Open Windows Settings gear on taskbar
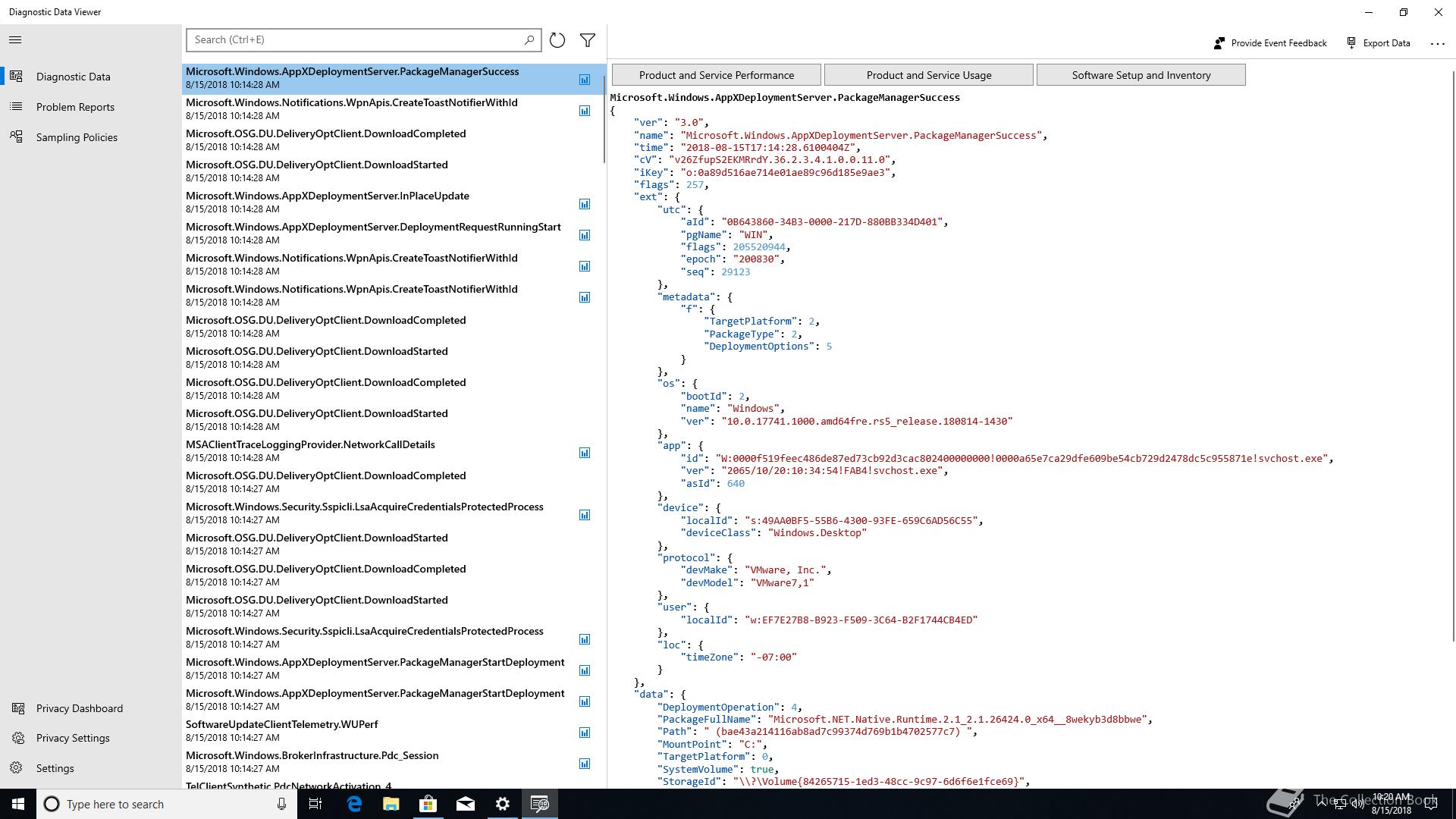Viewport: 1456px width, 819px height. 502,804
